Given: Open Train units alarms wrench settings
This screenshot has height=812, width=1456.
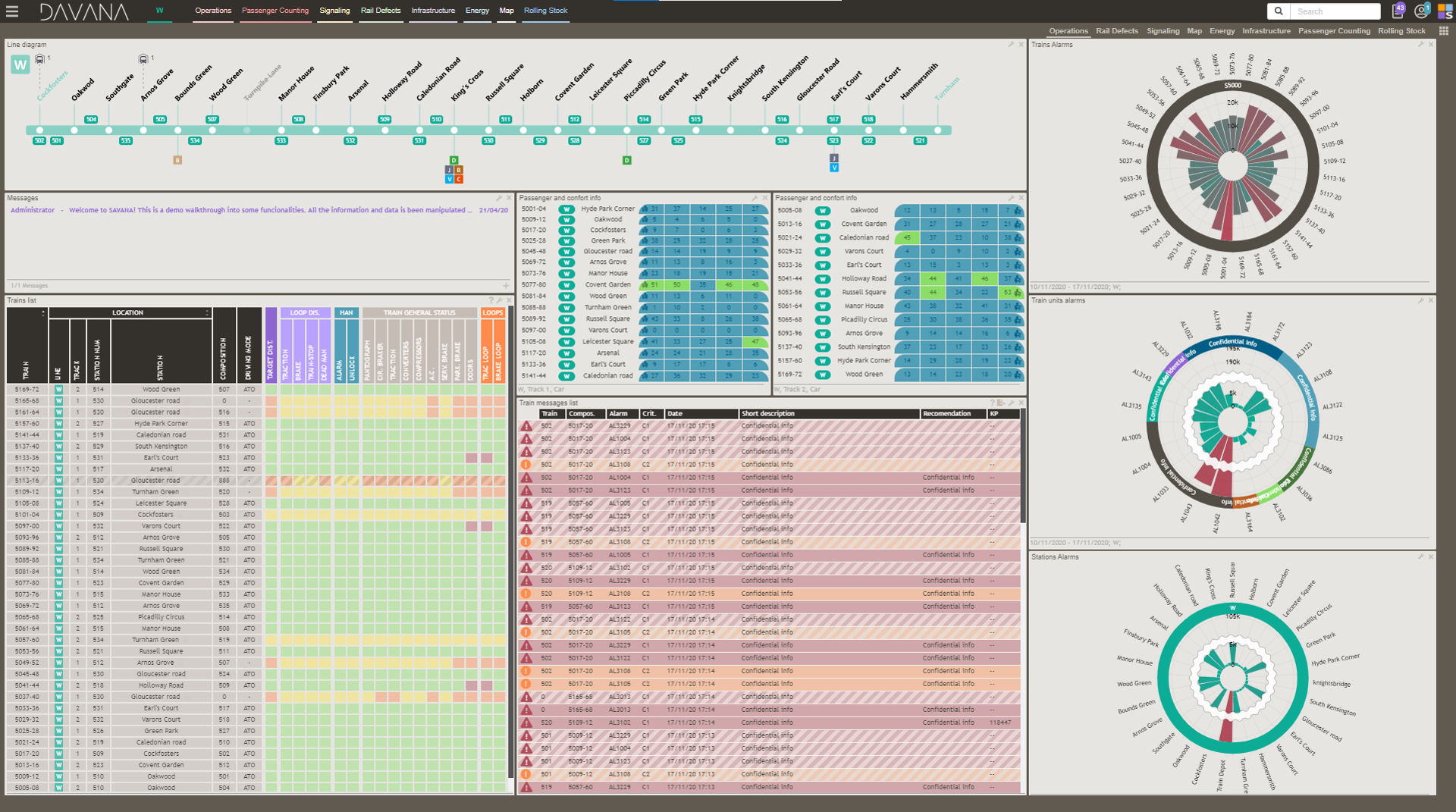Looking at the screenshot, I should coord(1421,300).
